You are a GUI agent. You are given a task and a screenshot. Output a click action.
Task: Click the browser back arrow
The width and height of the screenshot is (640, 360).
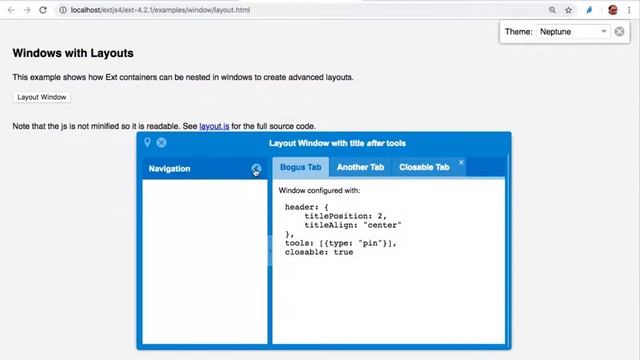click(x=11, y=10)
